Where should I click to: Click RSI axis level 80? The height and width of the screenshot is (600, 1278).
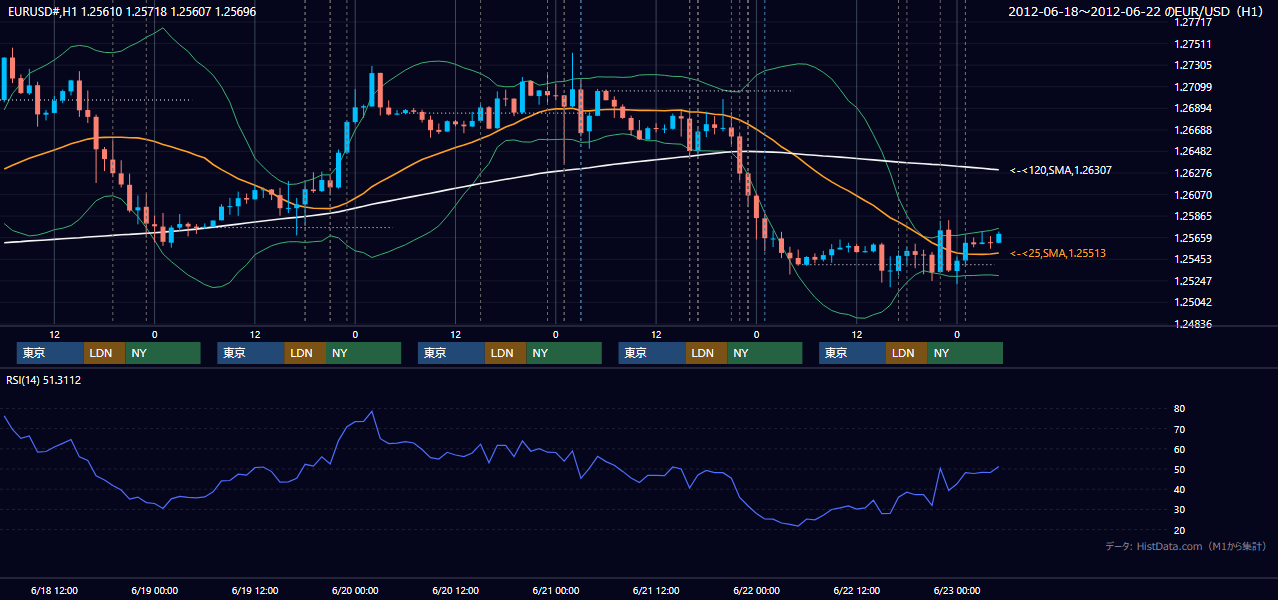pos(1179,409)
